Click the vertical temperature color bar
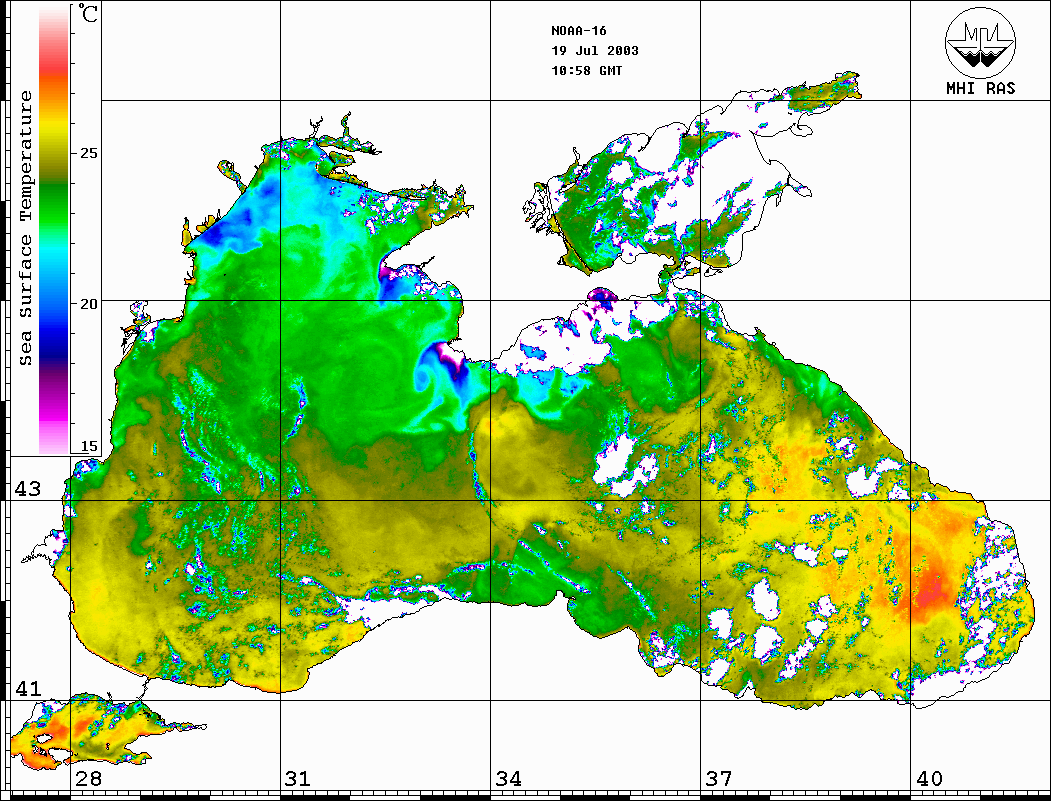 point(54,230)
